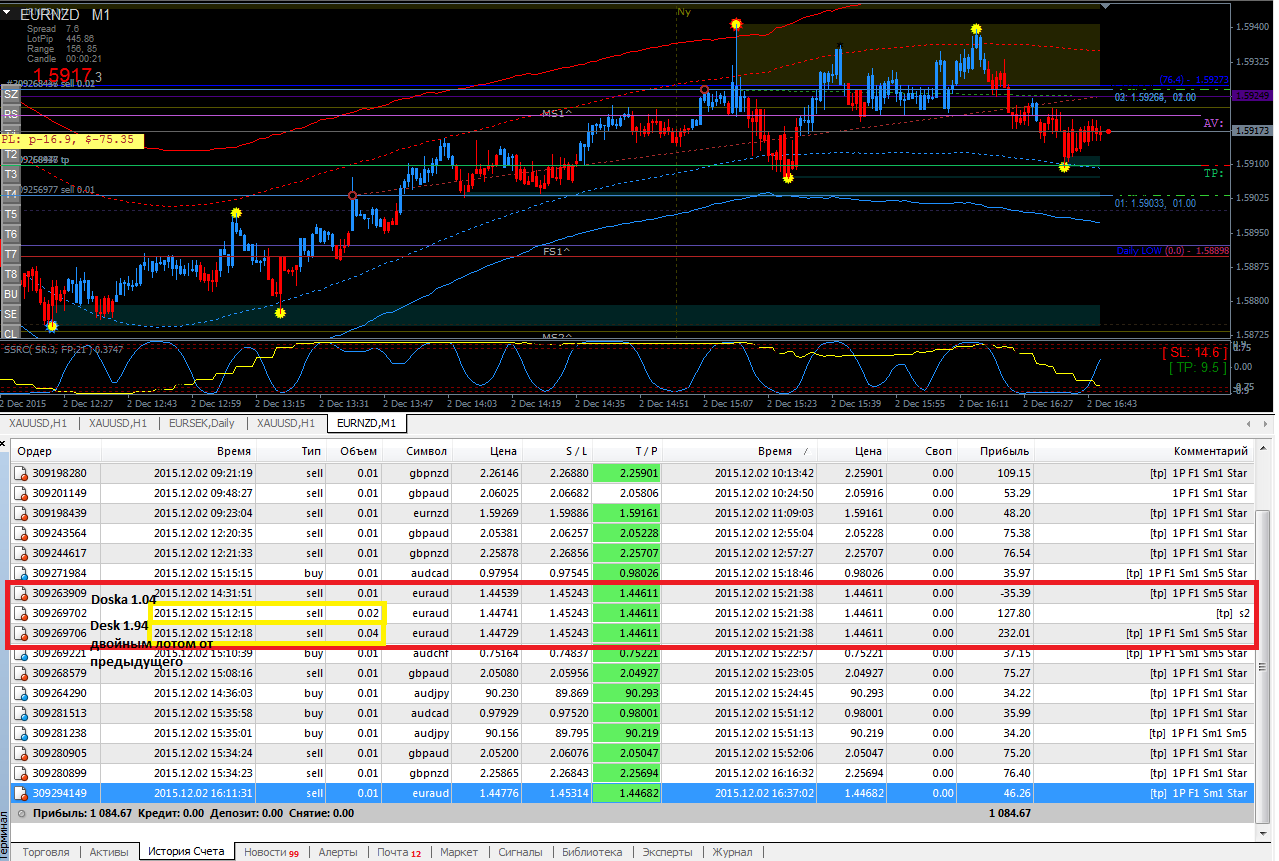1279x861 pixels.
Task: Switch to the EURSEK,Daily chart tab
Action: 203,424
